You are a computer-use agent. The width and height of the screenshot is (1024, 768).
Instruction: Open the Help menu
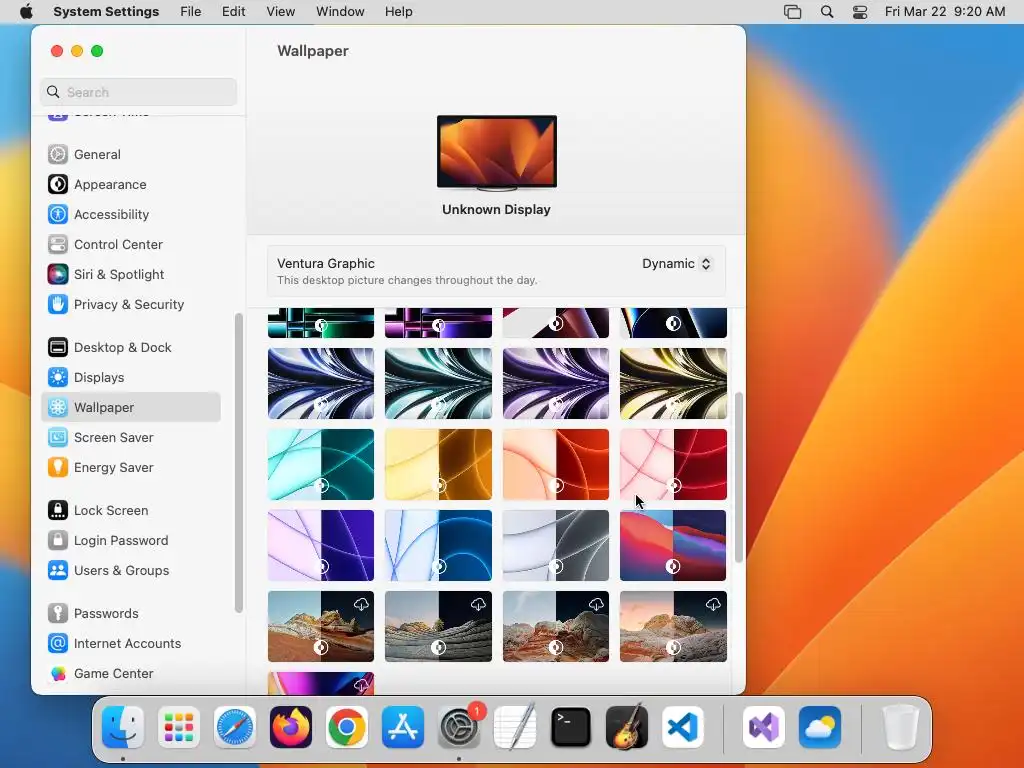(398, 12)
